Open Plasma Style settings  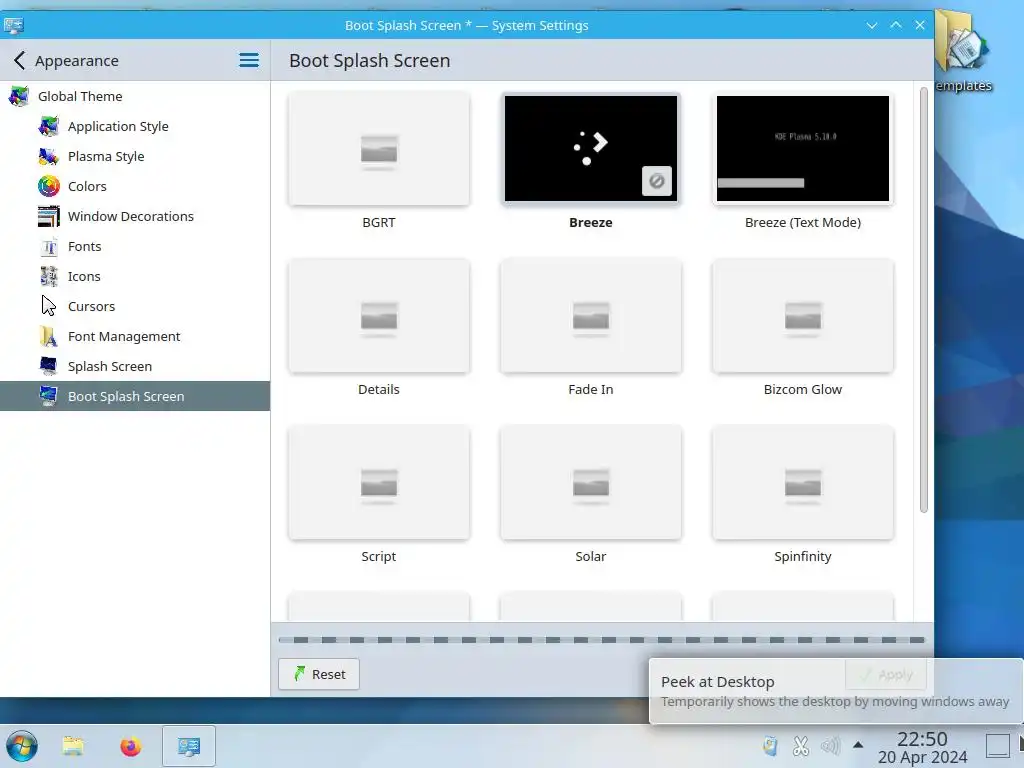tap(135, 156)
